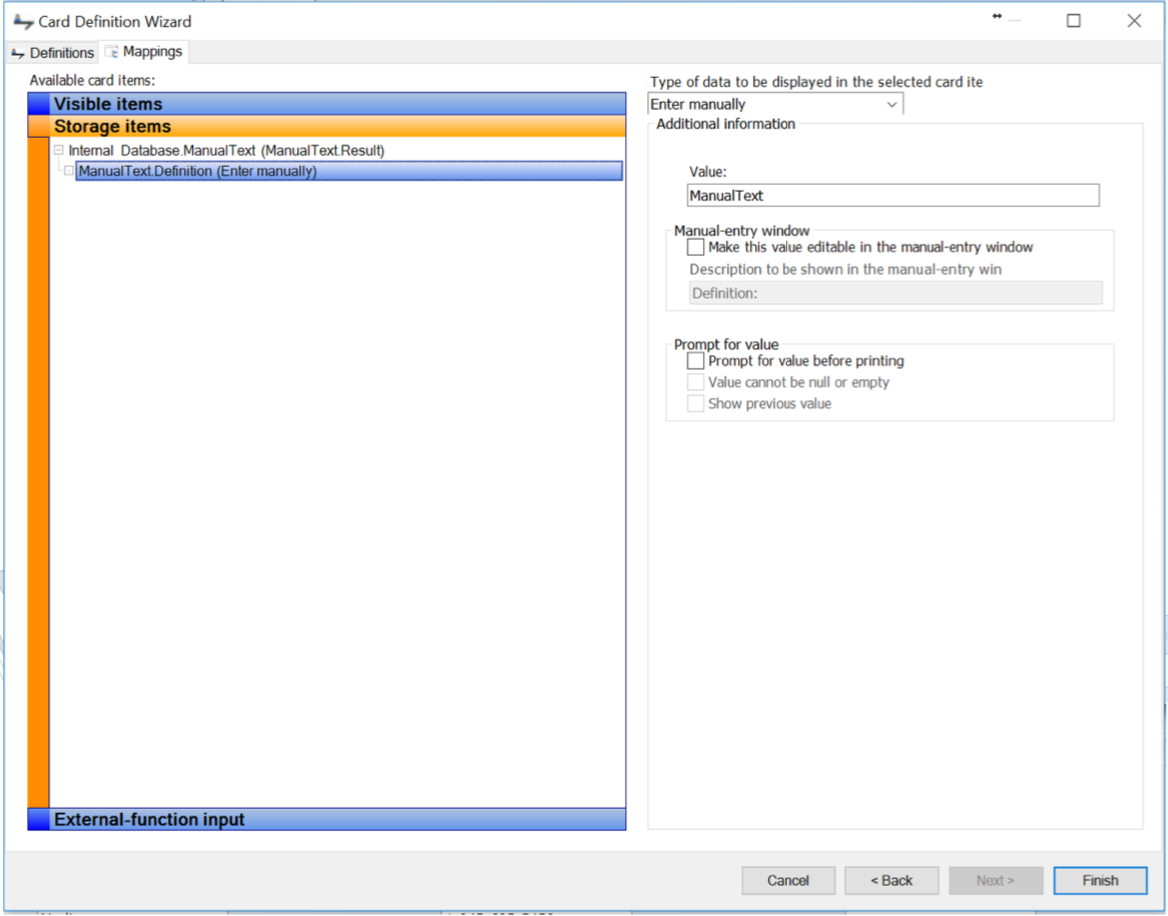This screenshot has width=1168, height=916.
Task: Click the Next > button
Action: pos(995,881)
